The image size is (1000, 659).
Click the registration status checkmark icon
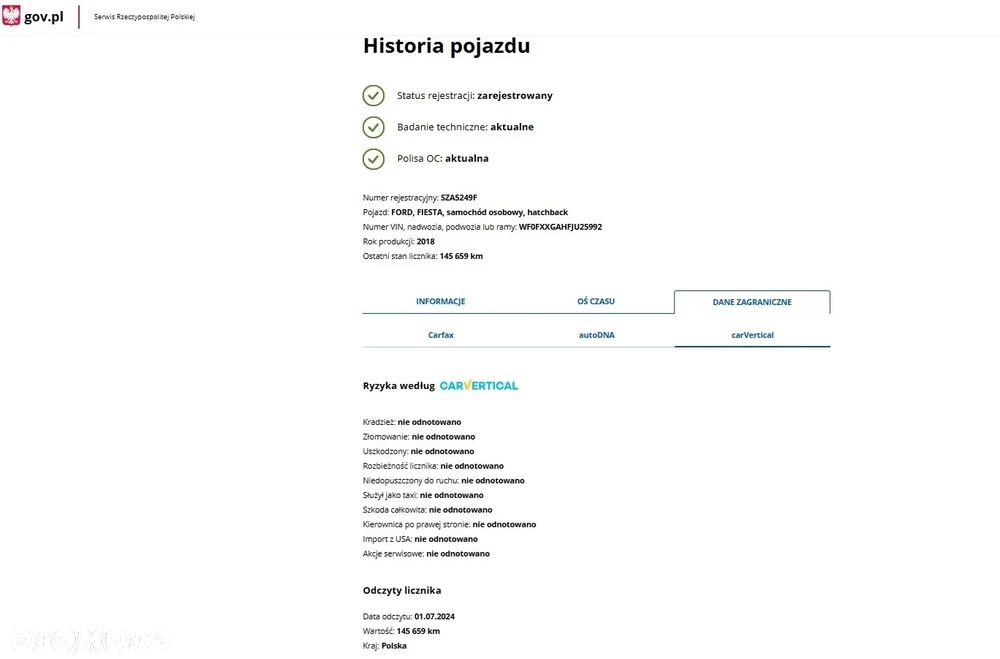[373, 95]
